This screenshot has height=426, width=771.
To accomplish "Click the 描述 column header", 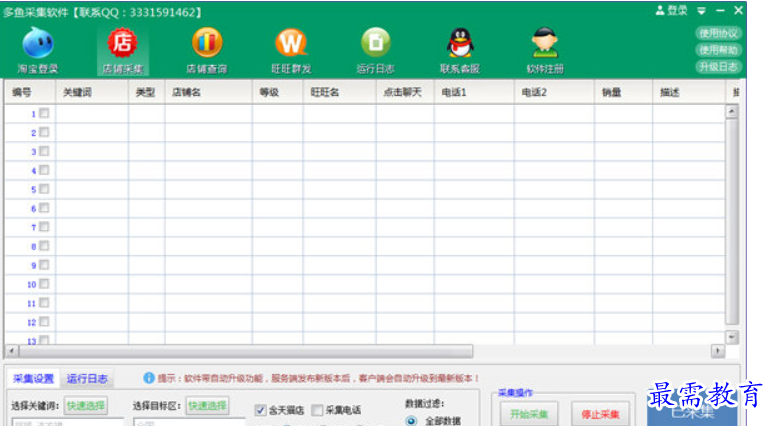I will (x=689, y=92).
